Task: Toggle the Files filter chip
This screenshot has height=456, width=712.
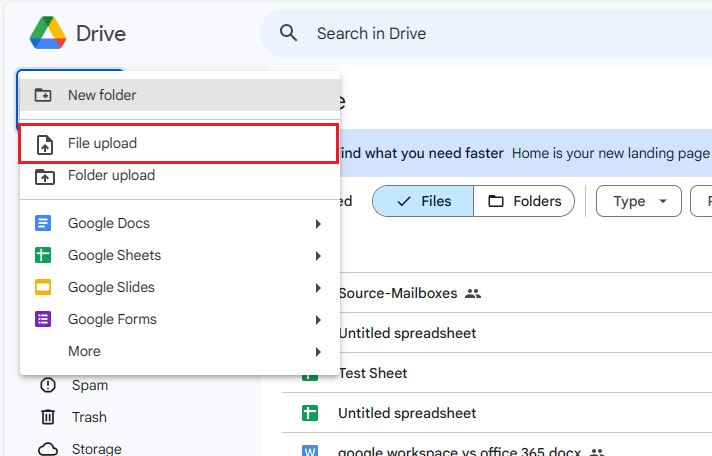Action: (423, 201)
